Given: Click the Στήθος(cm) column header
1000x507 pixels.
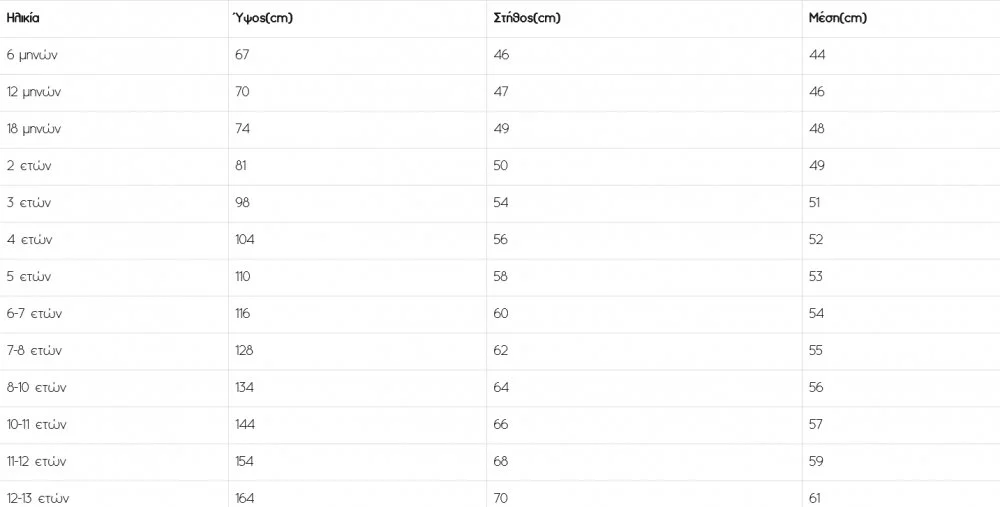Looking at the screenshot, I should (x=527, y=18).
